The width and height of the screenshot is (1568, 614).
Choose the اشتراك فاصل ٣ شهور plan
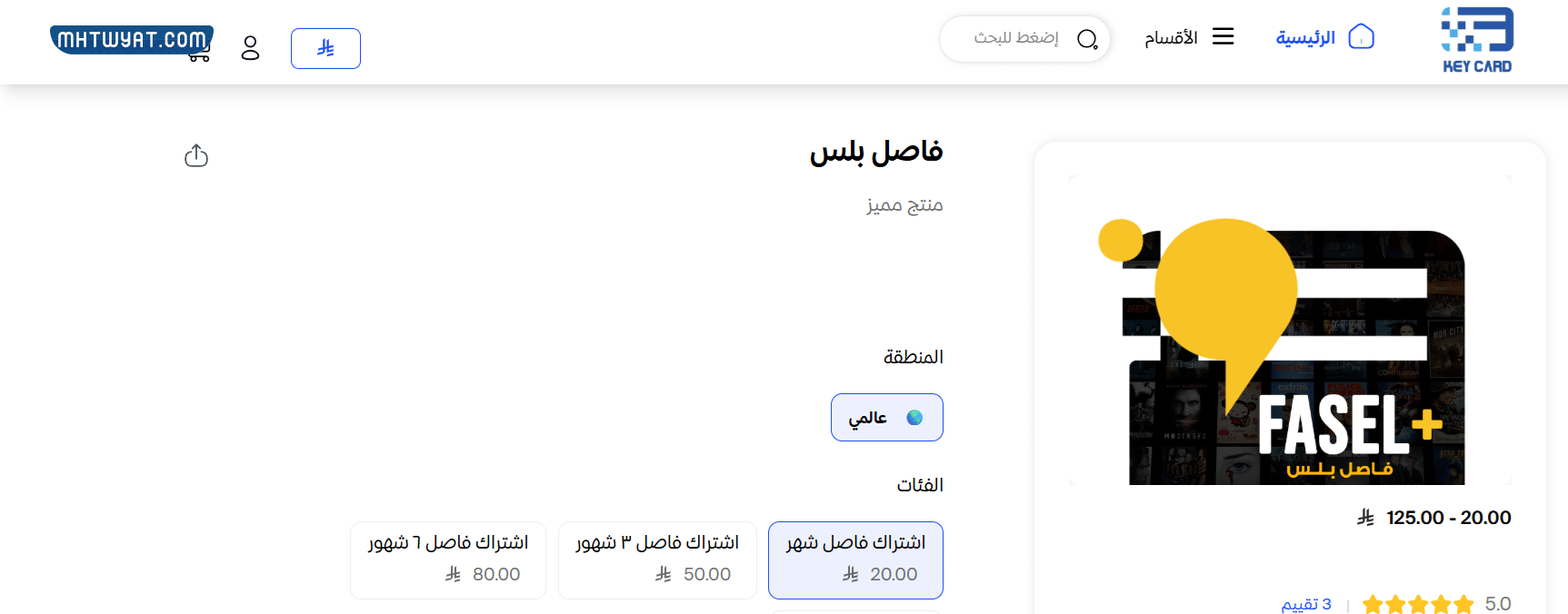click(656, 560)
